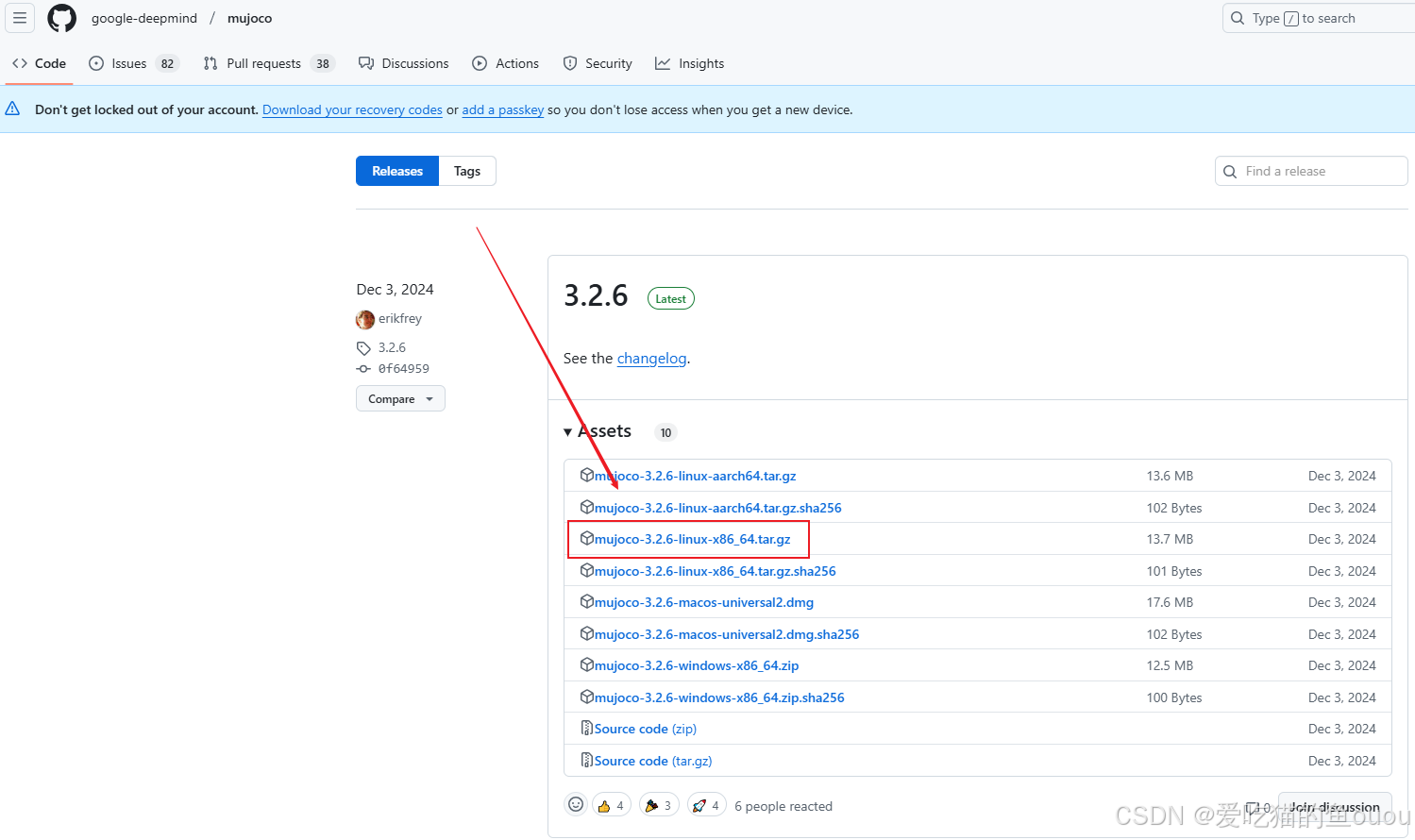
Task: Download mujoco-3.2.6-windows-x86_64.zip
Action: tap(696, 665)
